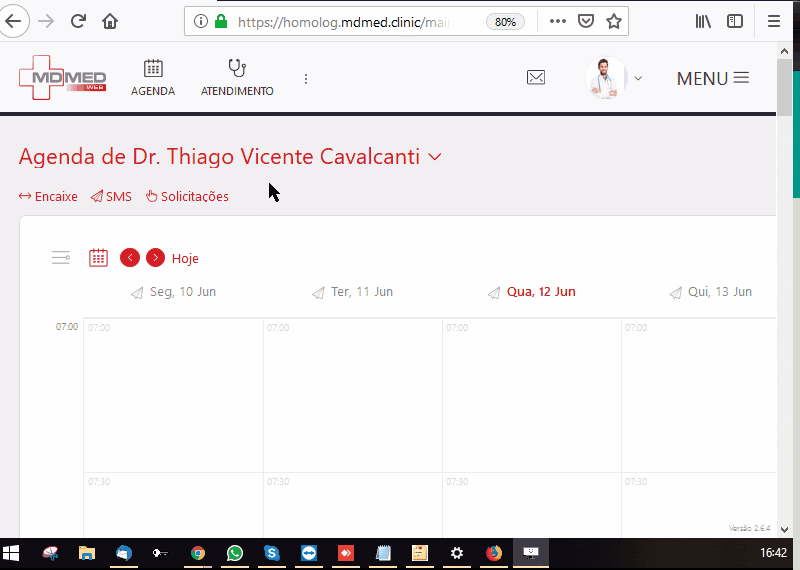Image resolution: width=800 pixels, height=570 pixels.
Task: Open the vertical dots overflow menu
Action: 306,79
